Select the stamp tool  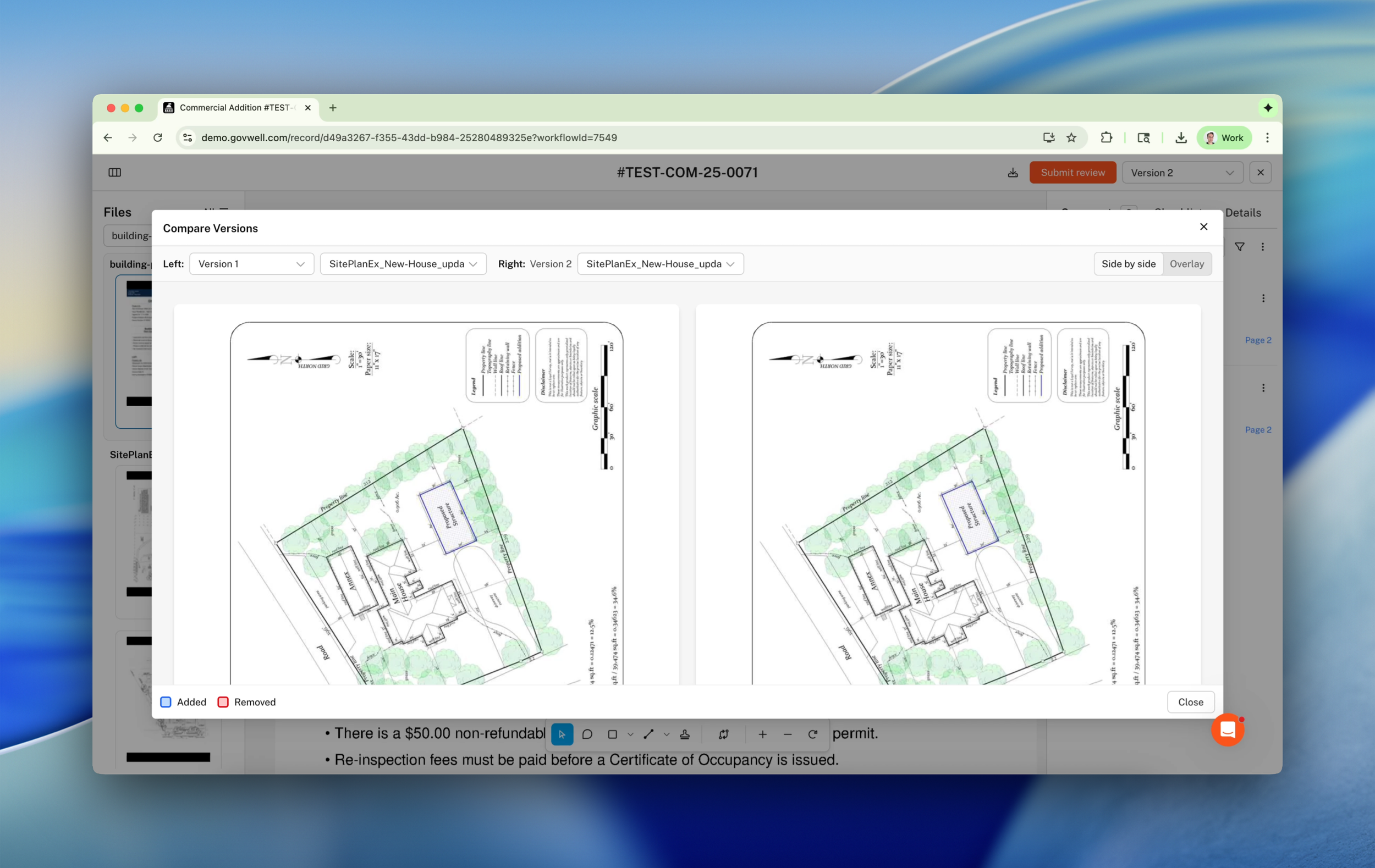685,734
